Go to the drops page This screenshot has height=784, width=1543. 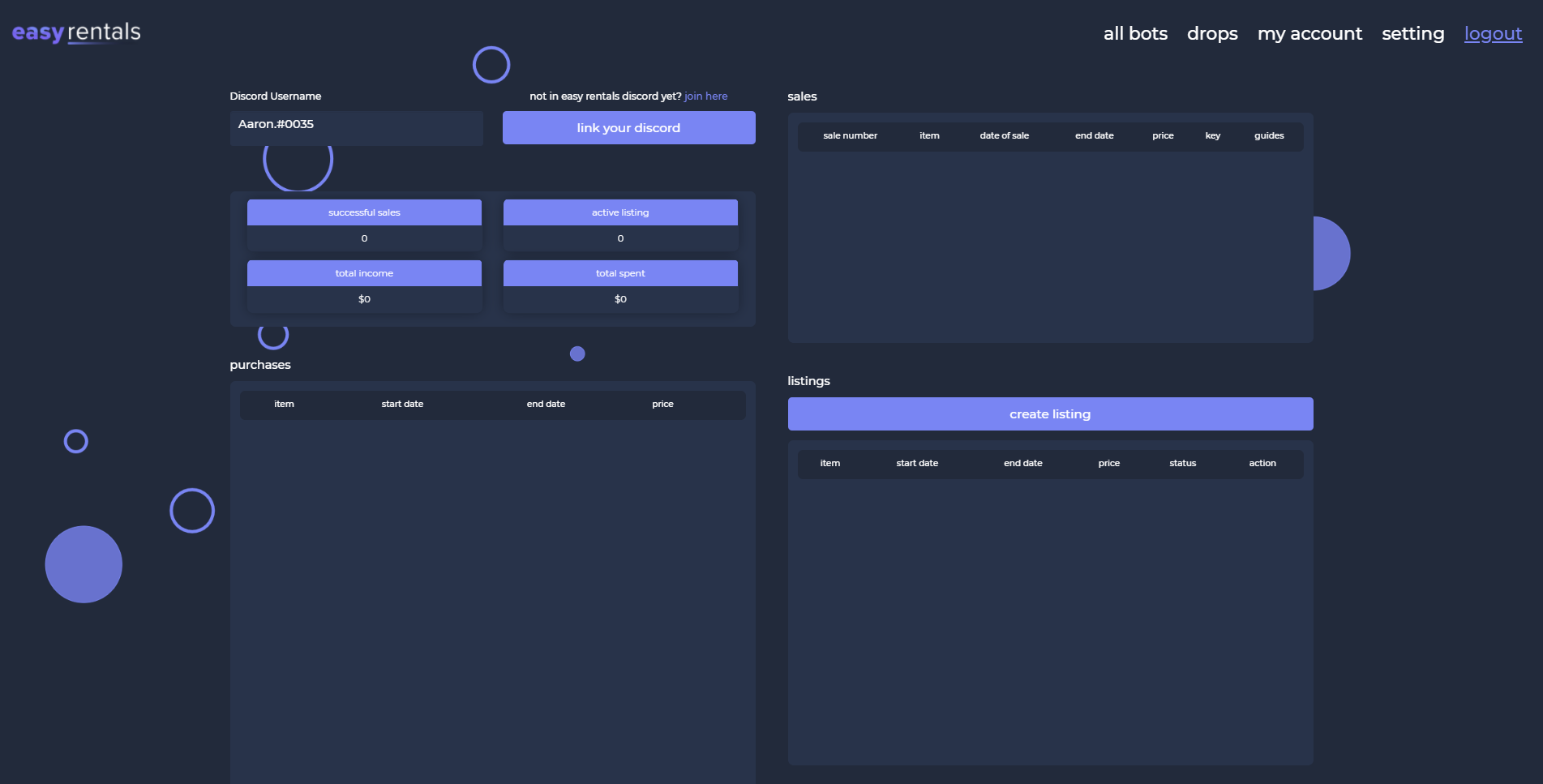(1212, 33)
